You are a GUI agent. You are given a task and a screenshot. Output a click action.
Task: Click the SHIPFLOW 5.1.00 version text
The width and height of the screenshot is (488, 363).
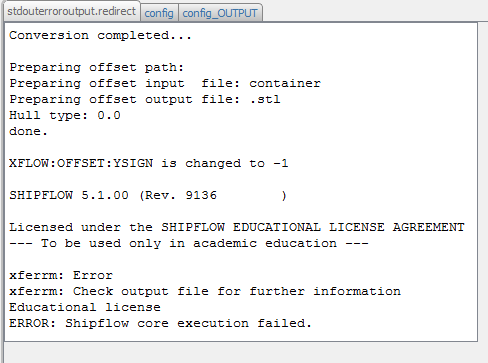pyautogui.click(x=69, y=195)
